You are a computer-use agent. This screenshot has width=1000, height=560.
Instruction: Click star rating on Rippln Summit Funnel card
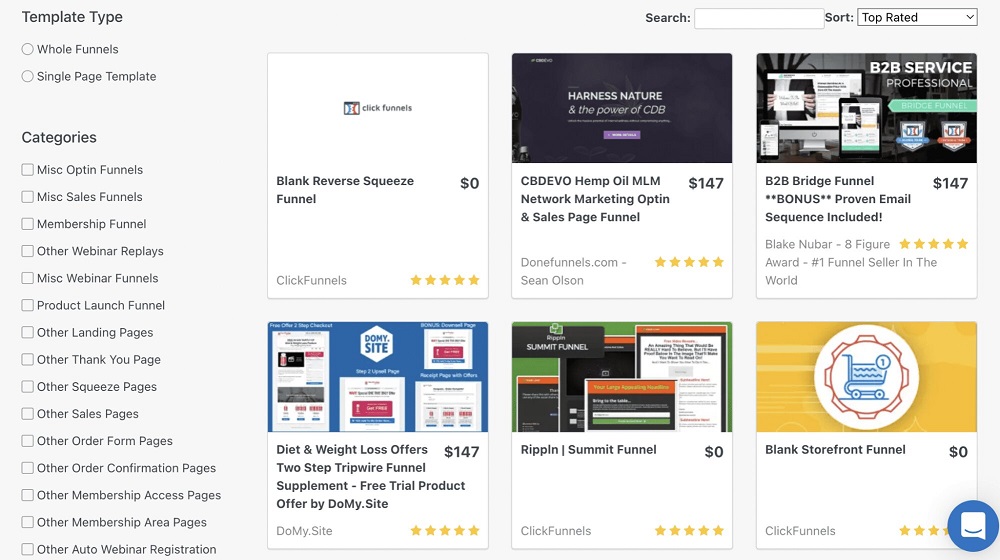coord(689,531)
